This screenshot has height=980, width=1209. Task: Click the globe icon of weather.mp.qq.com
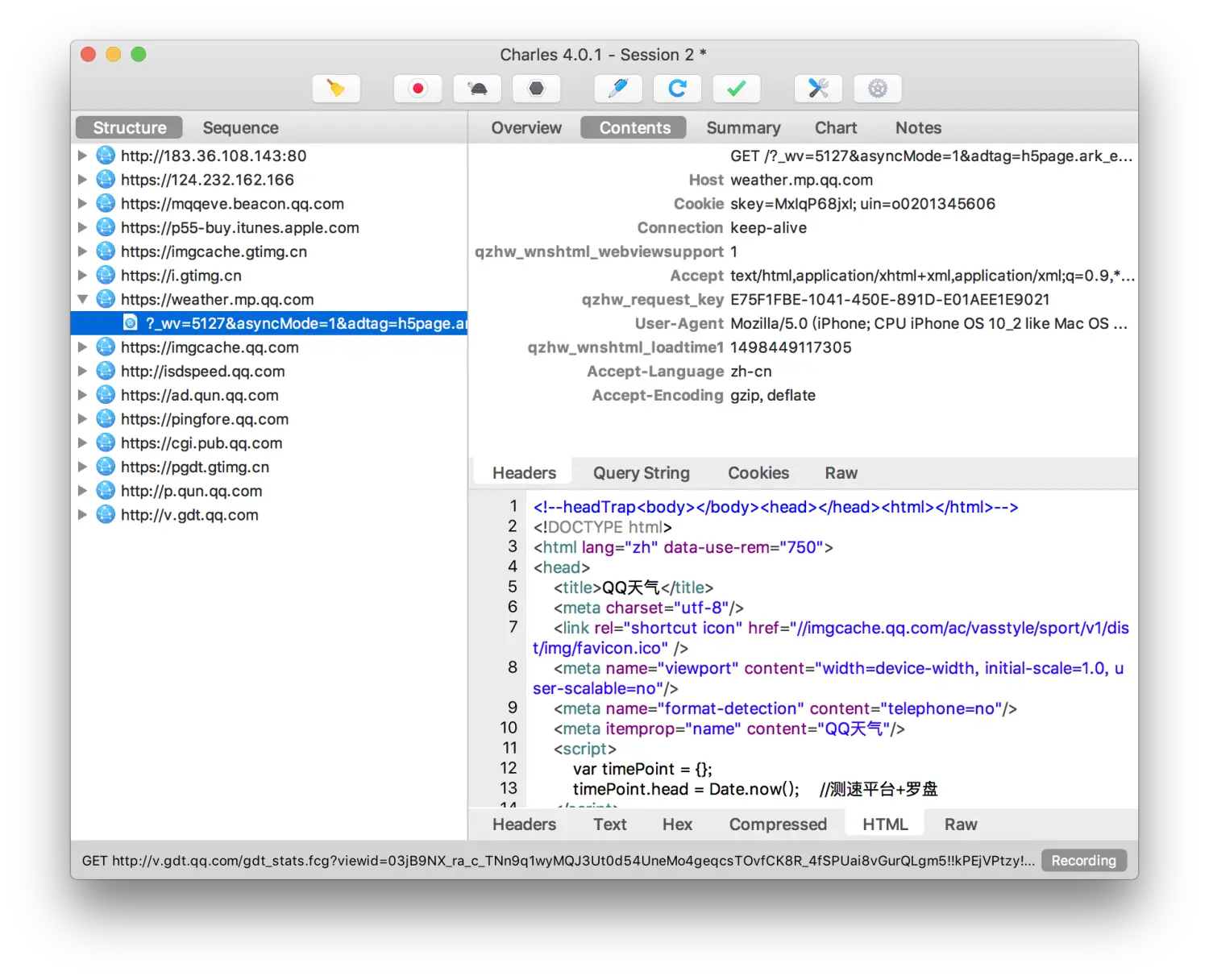[106, 299]
